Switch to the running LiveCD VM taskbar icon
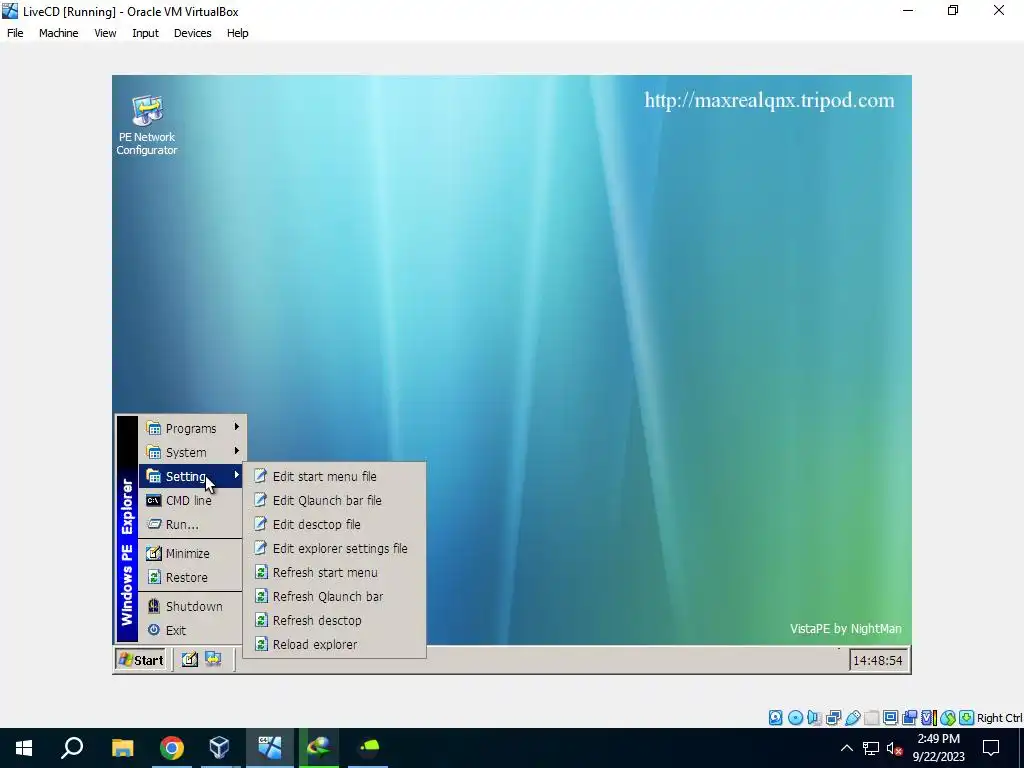The image size is (1024, 768). (x=270, y=748)
